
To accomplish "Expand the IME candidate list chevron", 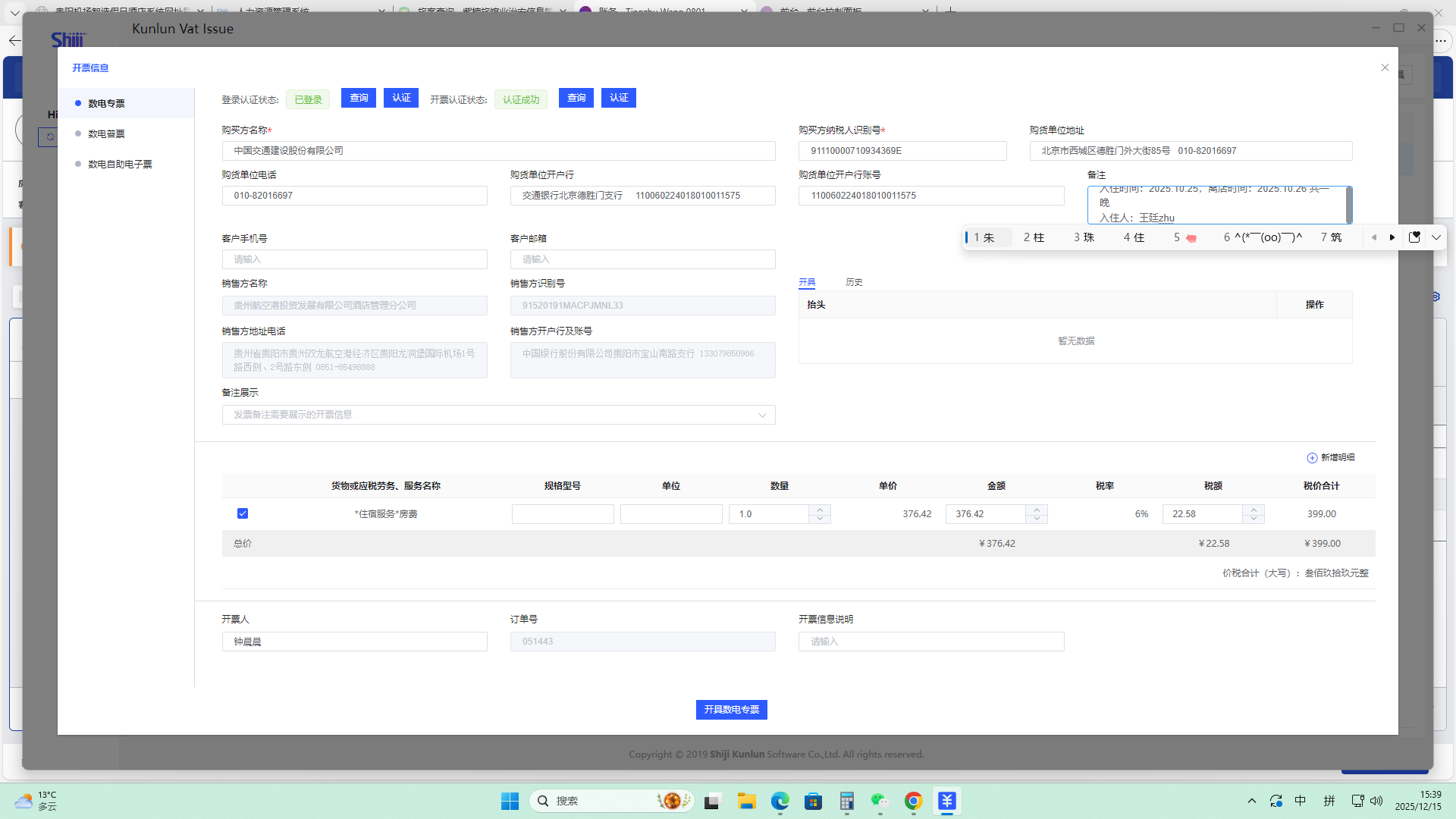I will coord(1436,237).
